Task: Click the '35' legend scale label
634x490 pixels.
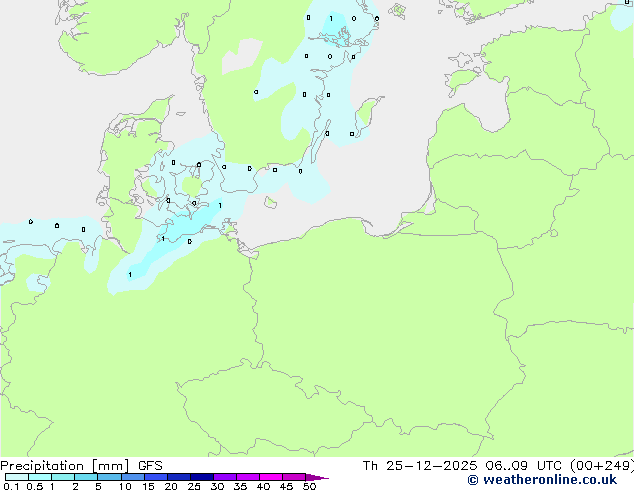Action: pyautogui.click(x=240, y=486)
